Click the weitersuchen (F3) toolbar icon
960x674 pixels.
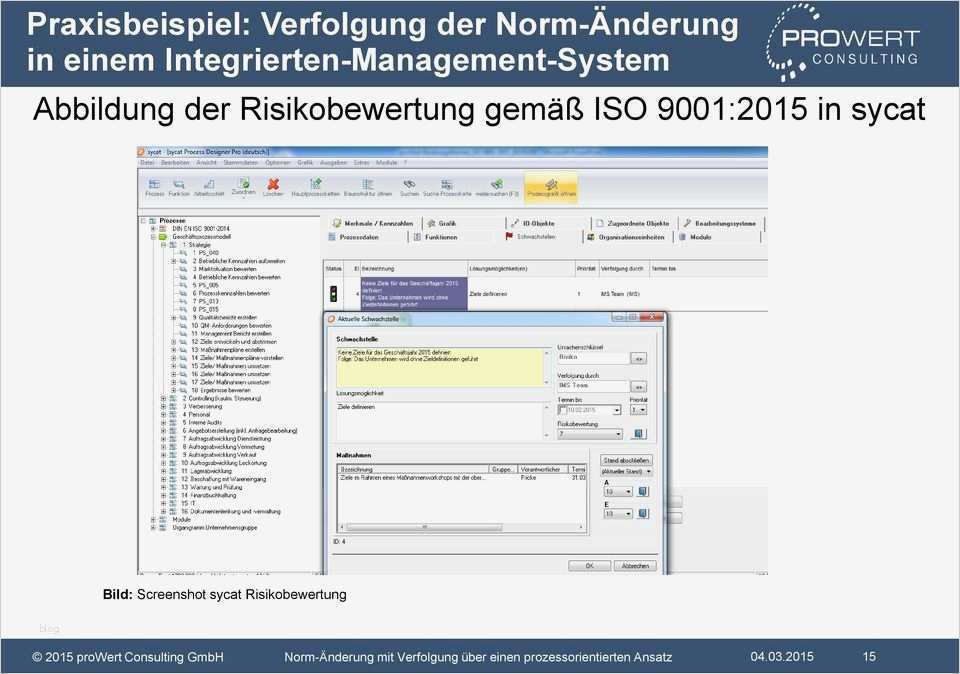click(x=497, y=184)
